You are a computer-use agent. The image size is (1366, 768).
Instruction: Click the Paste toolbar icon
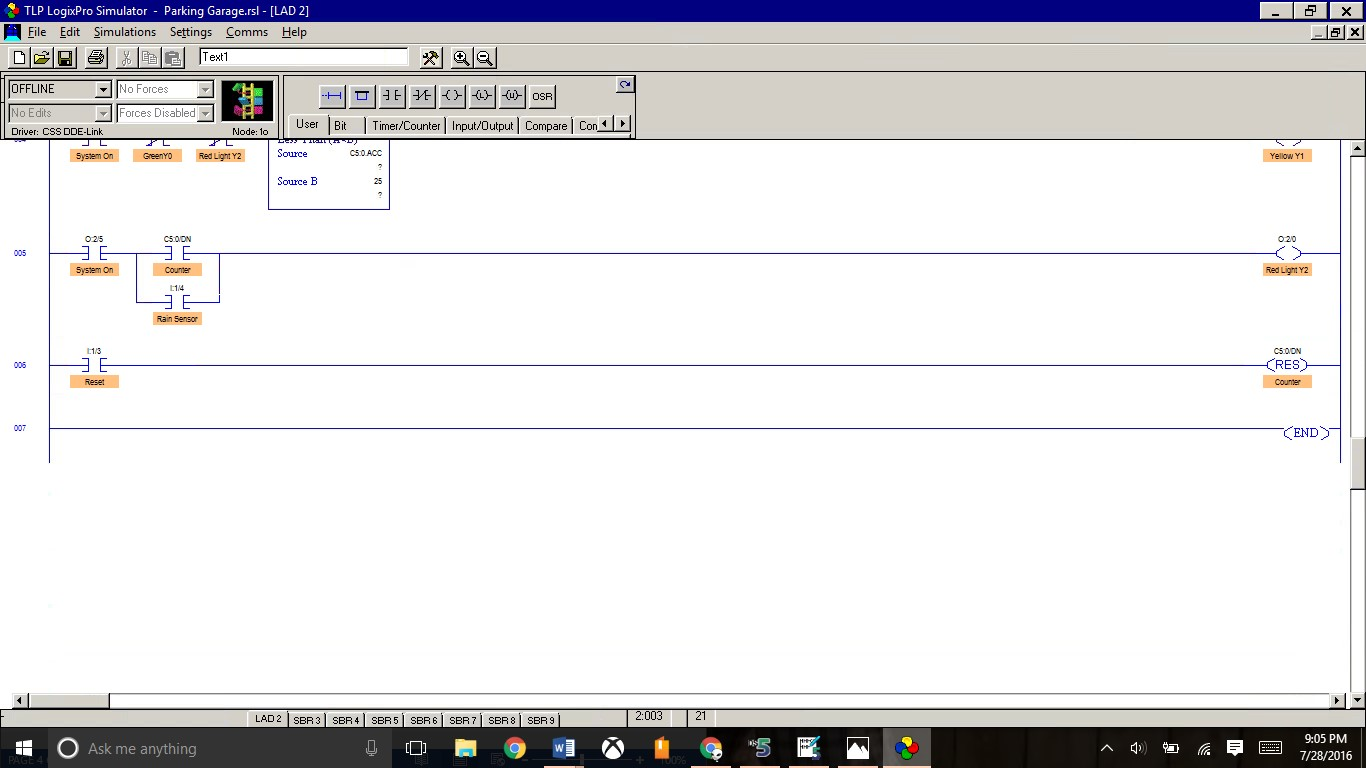click(172, 58)
